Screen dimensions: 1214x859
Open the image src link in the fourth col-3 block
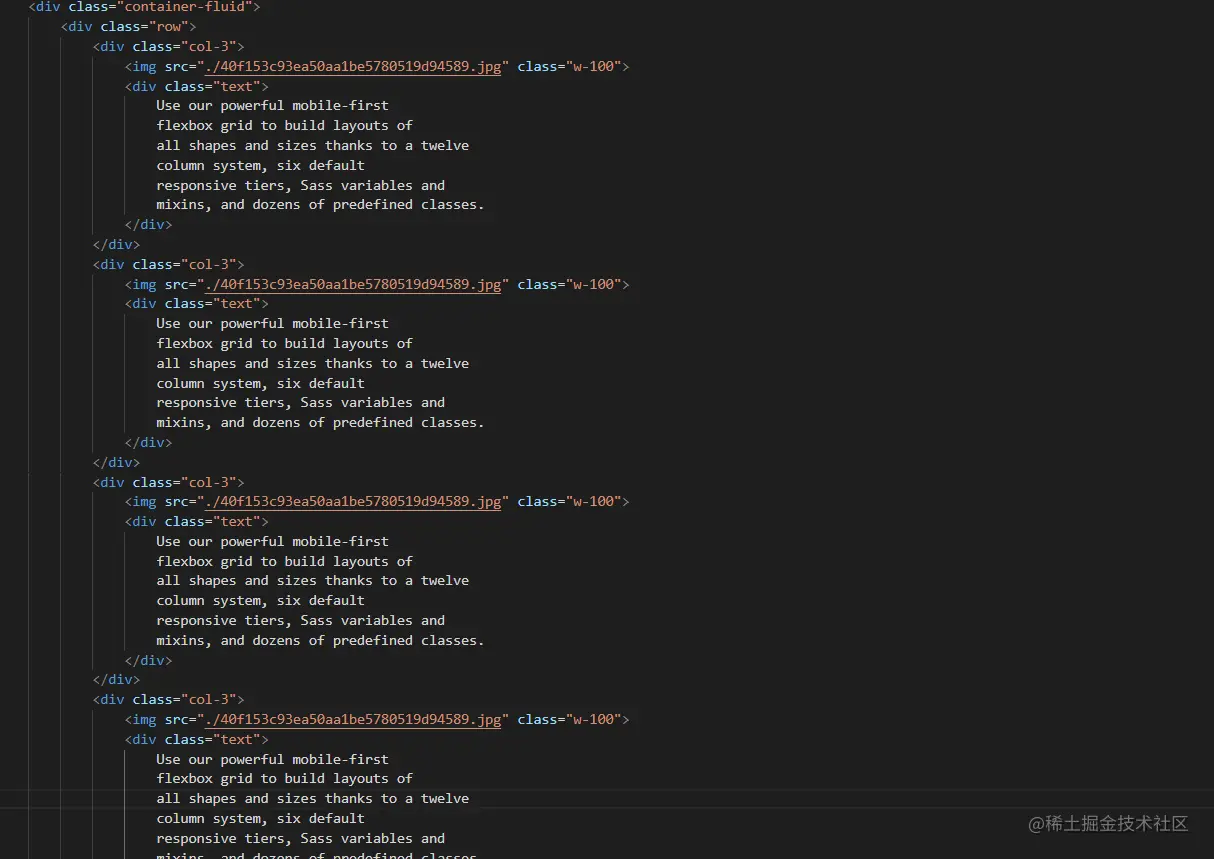[352, 719]
